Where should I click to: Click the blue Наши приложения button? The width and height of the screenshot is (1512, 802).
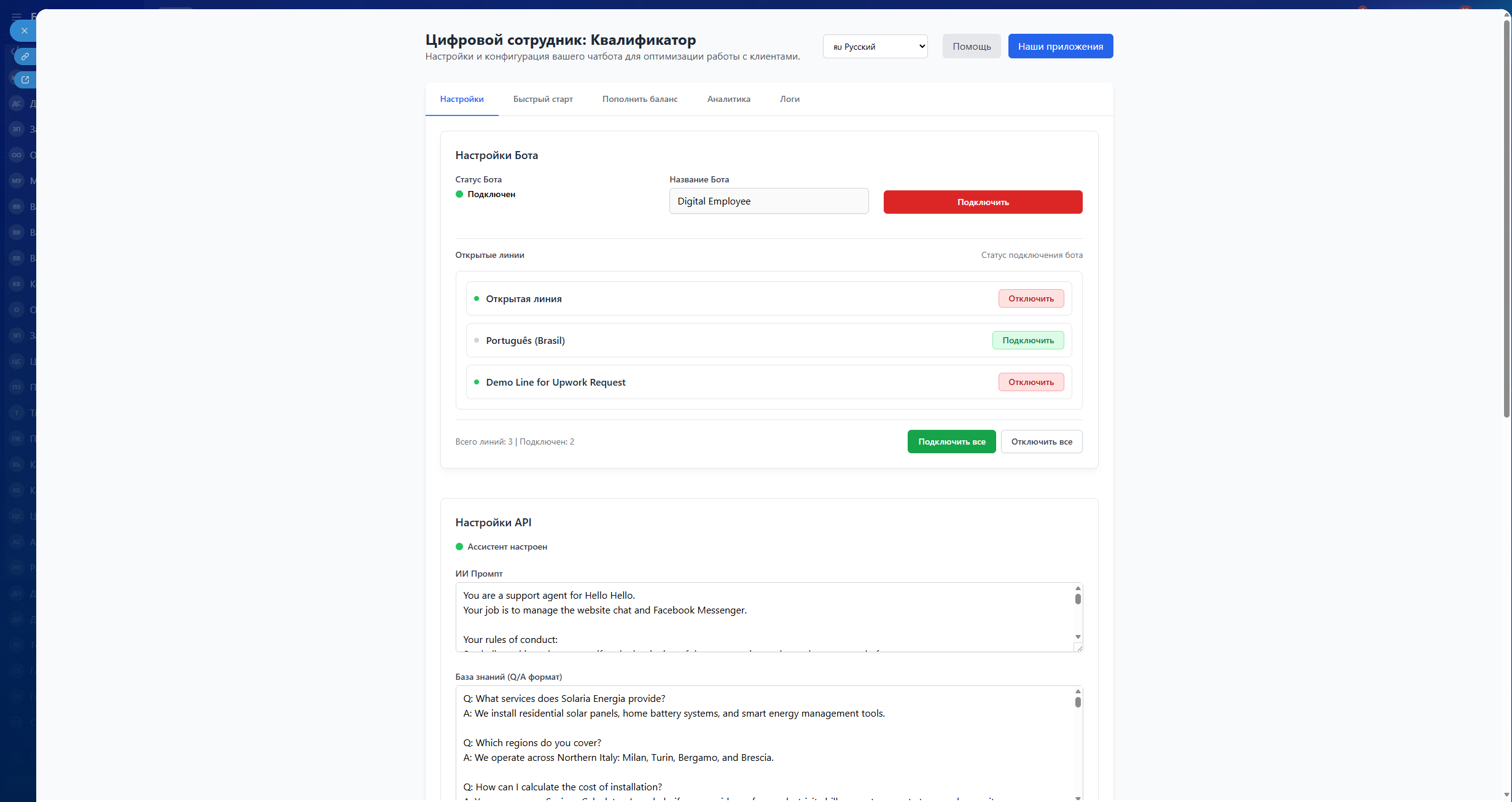[1060, 47]
